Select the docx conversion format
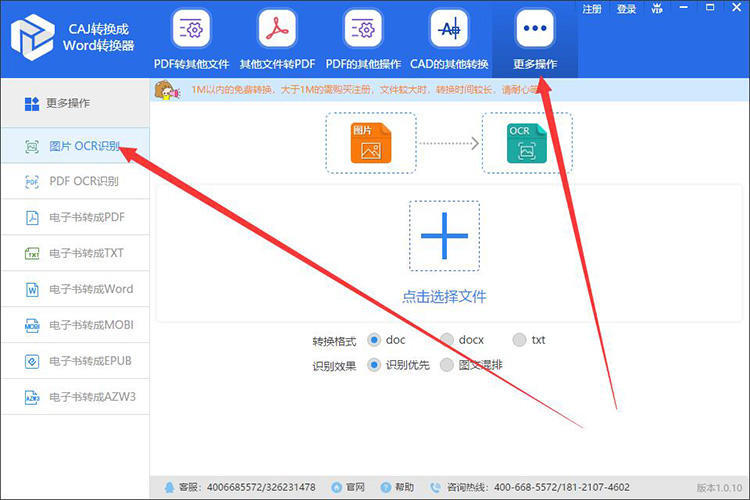The height and width of the screenshot is (500, 750). pyautogui.click(x=447, y=340)
